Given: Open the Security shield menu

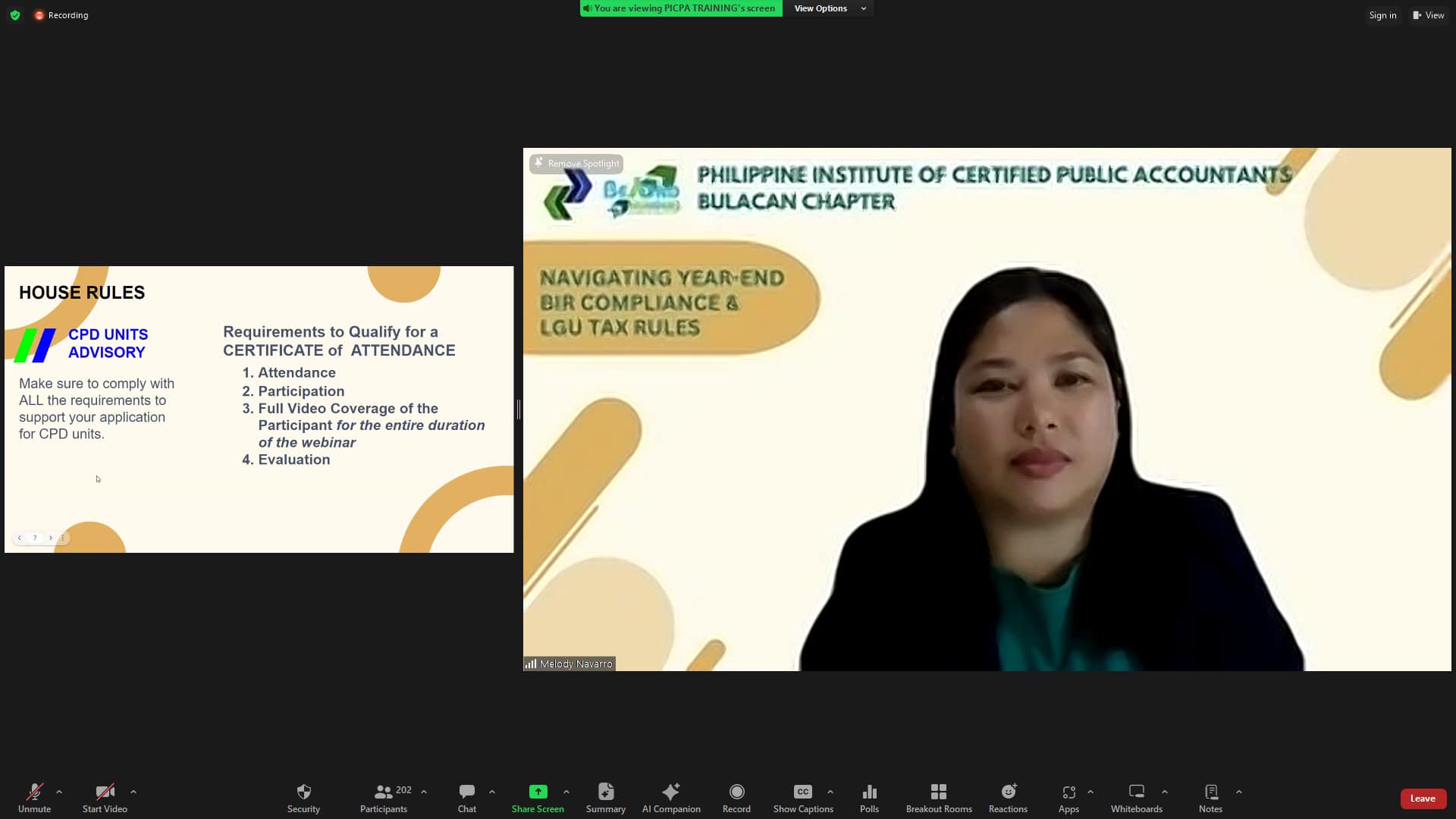Looking at the screenshot, I should [x=303, y=798].
